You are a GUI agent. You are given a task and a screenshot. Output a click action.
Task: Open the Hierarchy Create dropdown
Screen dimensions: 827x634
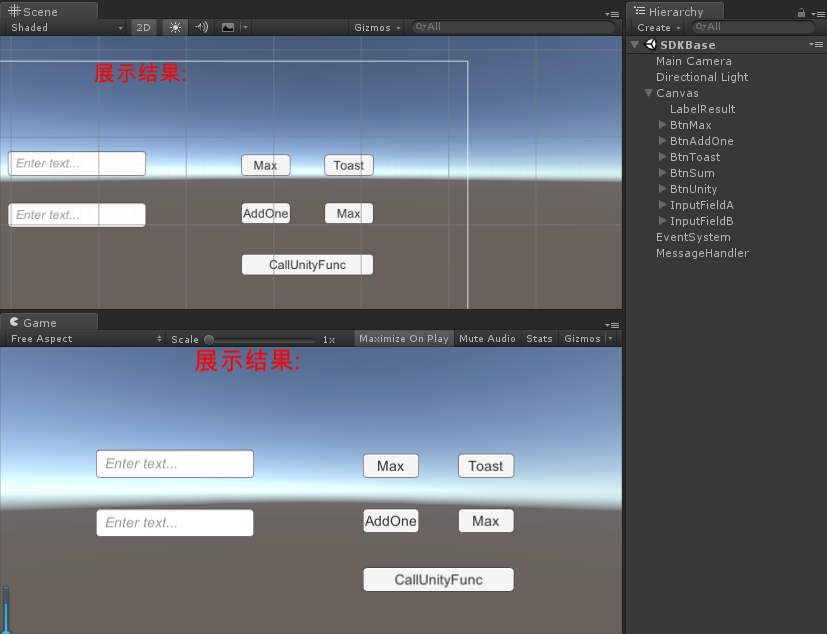point(659,27)
